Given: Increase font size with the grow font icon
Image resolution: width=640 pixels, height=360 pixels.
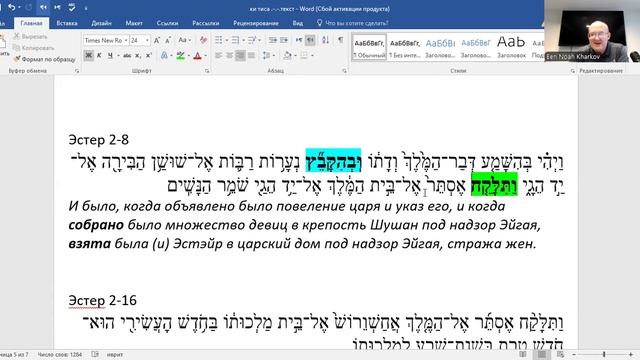Looking at the screenshot, I should pyautogui.click(x=157, y=40).
